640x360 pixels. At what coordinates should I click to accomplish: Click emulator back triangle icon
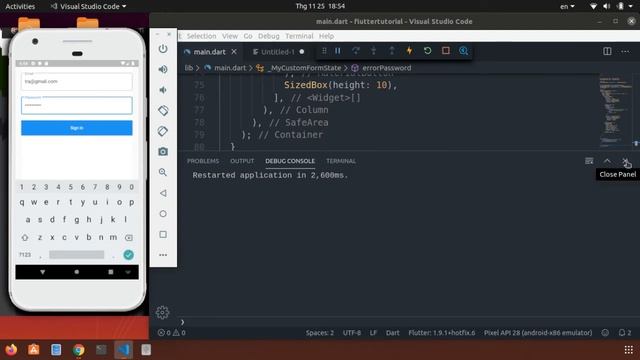click(163, 193)
